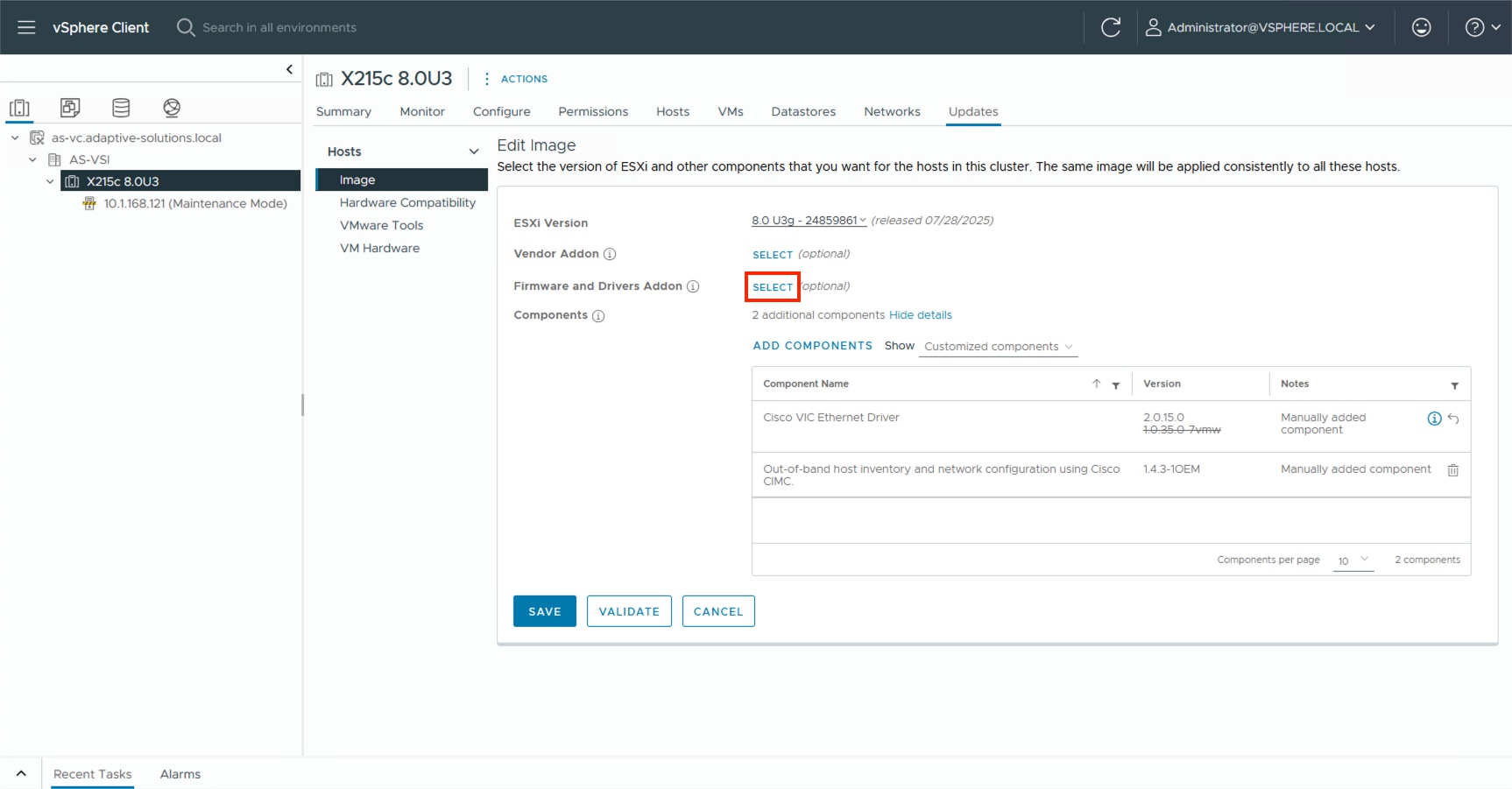The height and width of the screenshot is (789, 1512).
Task: Click the SAVE button
Action: pos(544,610)
